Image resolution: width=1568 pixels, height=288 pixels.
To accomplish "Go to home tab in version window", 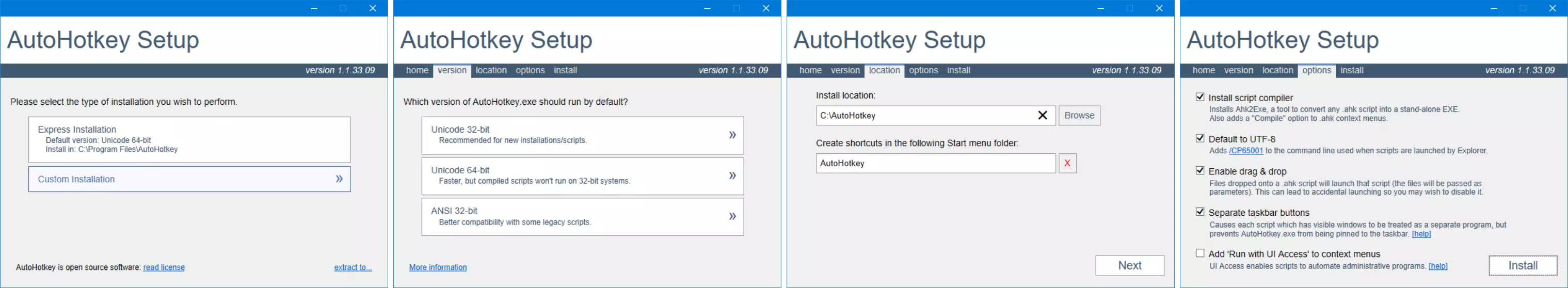I will tap(417, 71).
